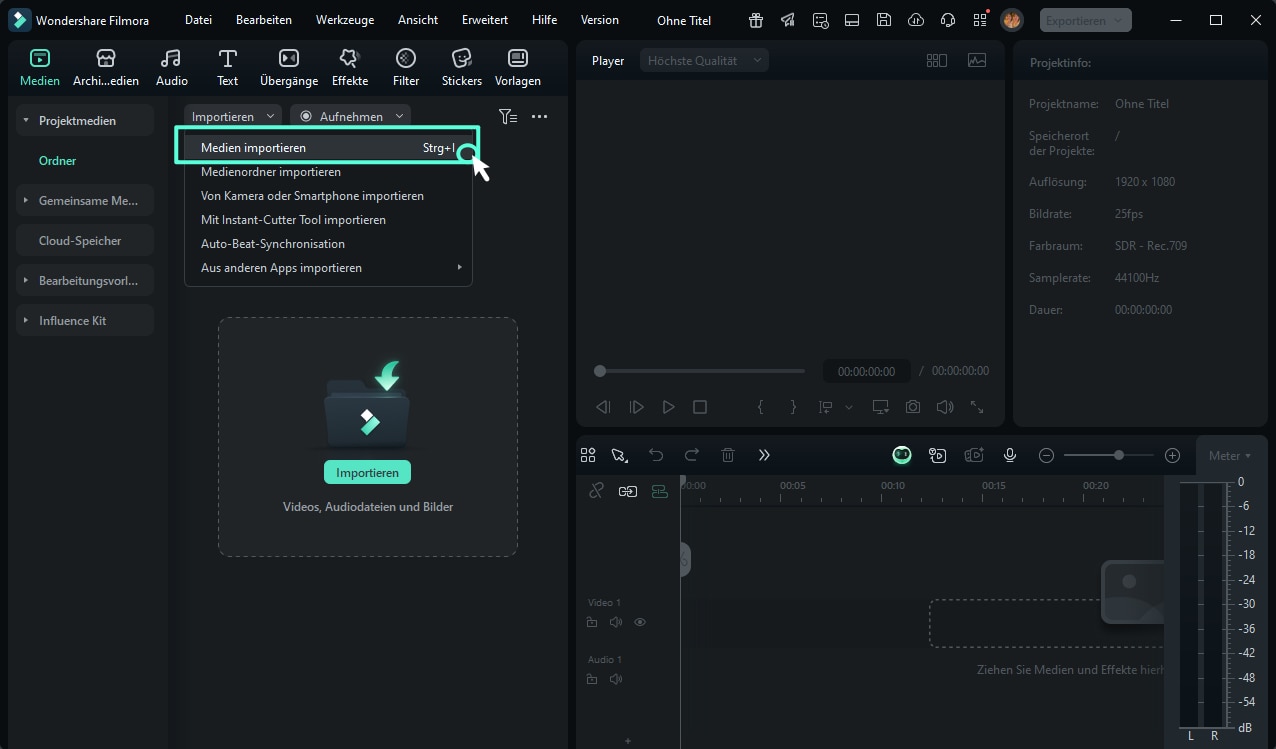Click the player image scope icon
This screenshot has height=749, width=1276.
(977, 61)
